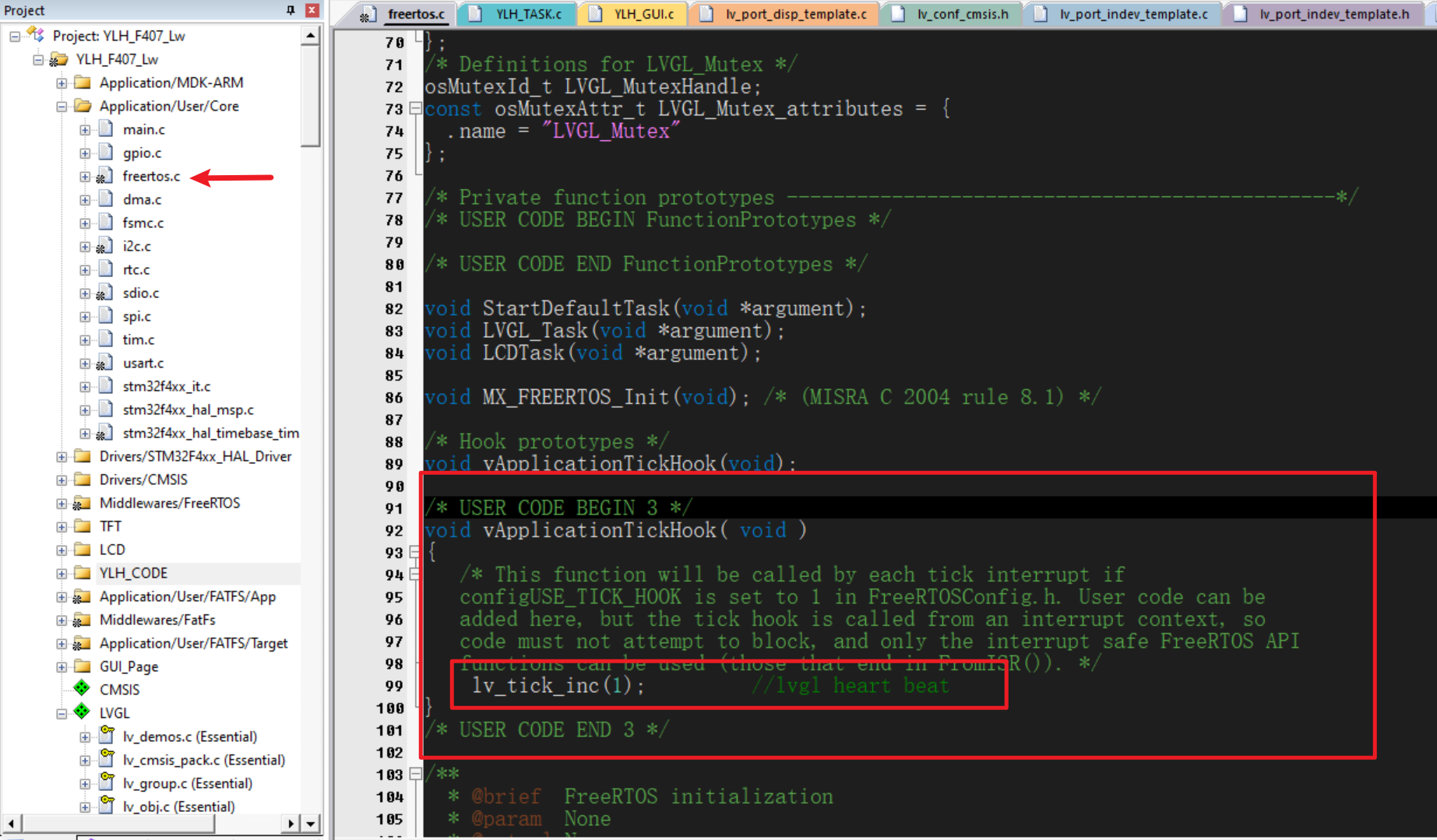Select tim.c in the project tree
The image size is (1437, 840).
[x=139, y=339]
